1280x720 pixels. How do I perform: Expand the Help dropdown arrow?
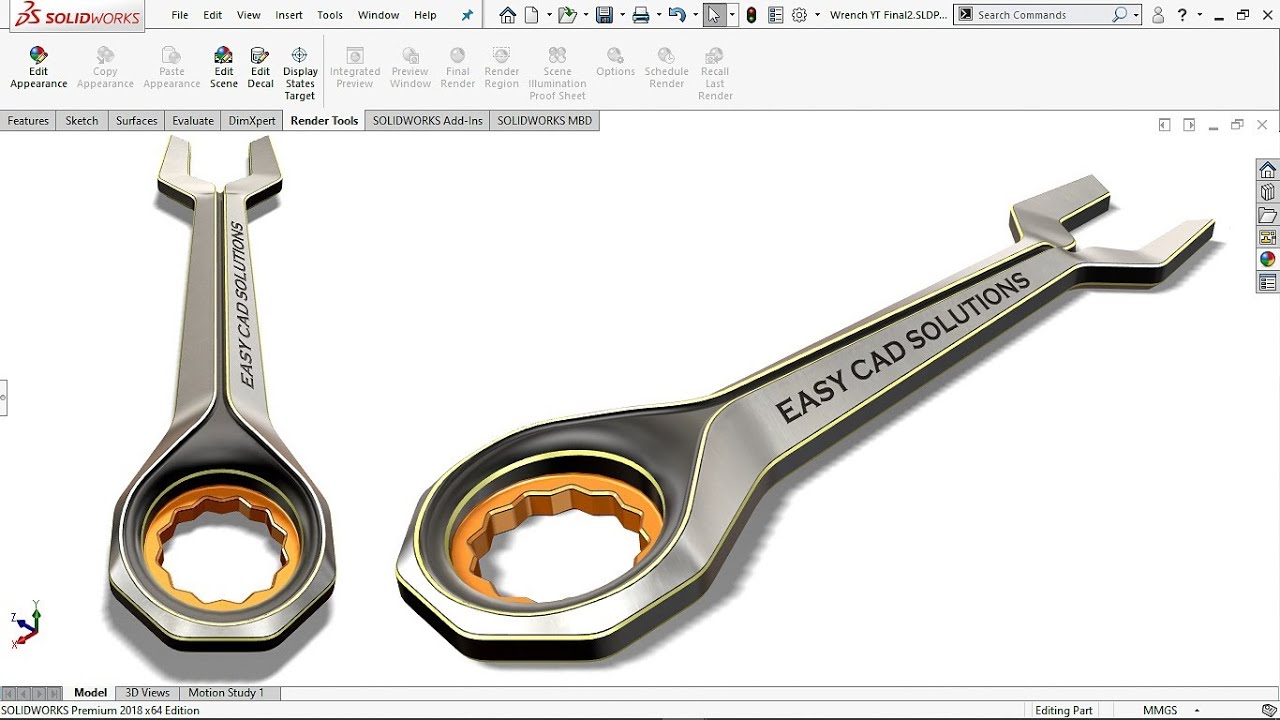(x=1198, y=15)
